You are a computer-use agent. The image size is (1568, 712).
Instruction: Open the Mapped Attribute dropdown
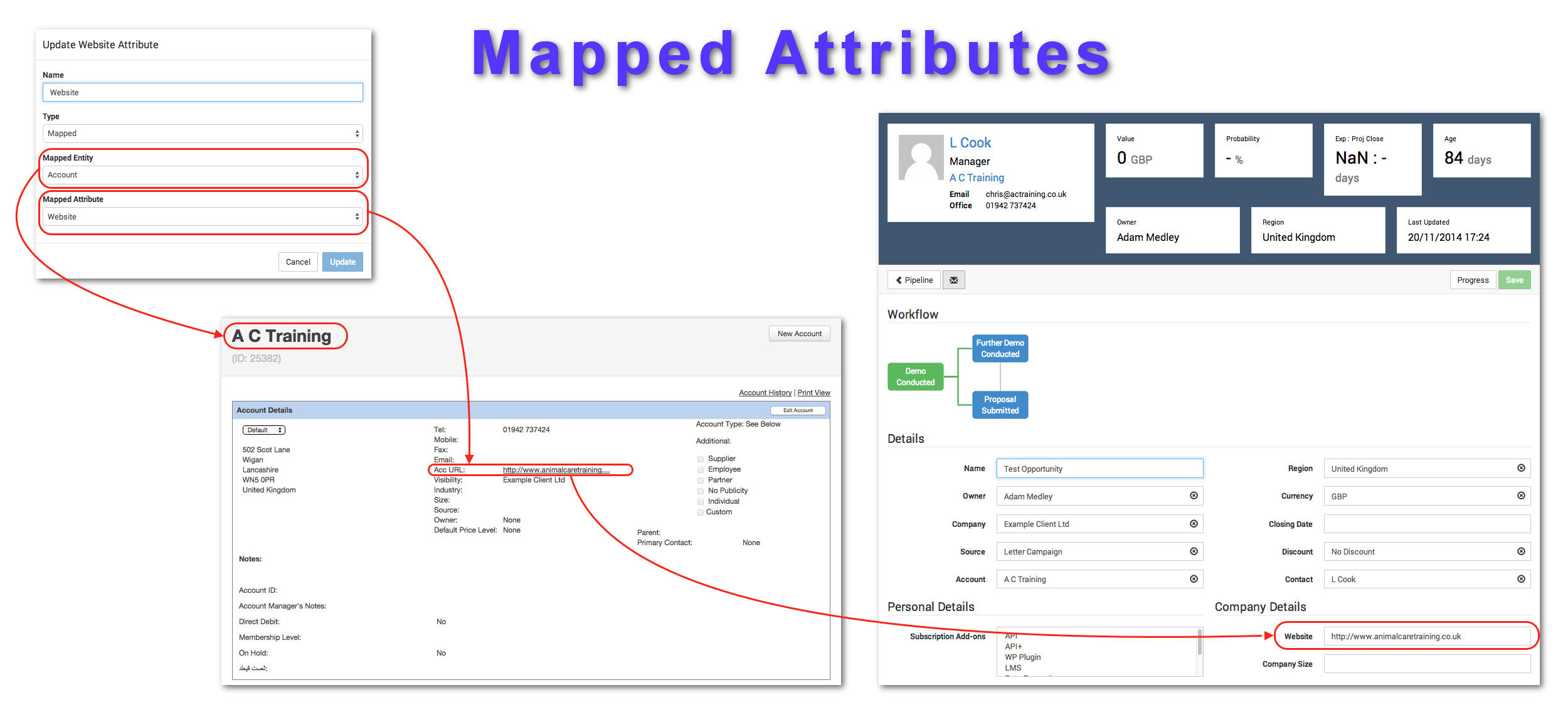point(203,216)
